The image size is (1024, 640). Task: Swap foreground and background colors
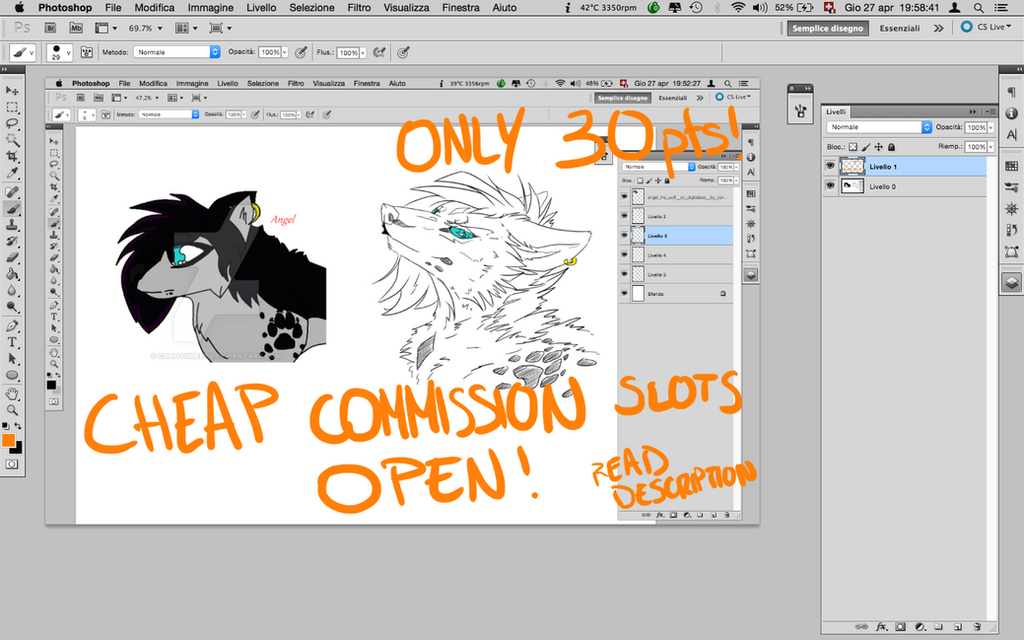point(18,426)
